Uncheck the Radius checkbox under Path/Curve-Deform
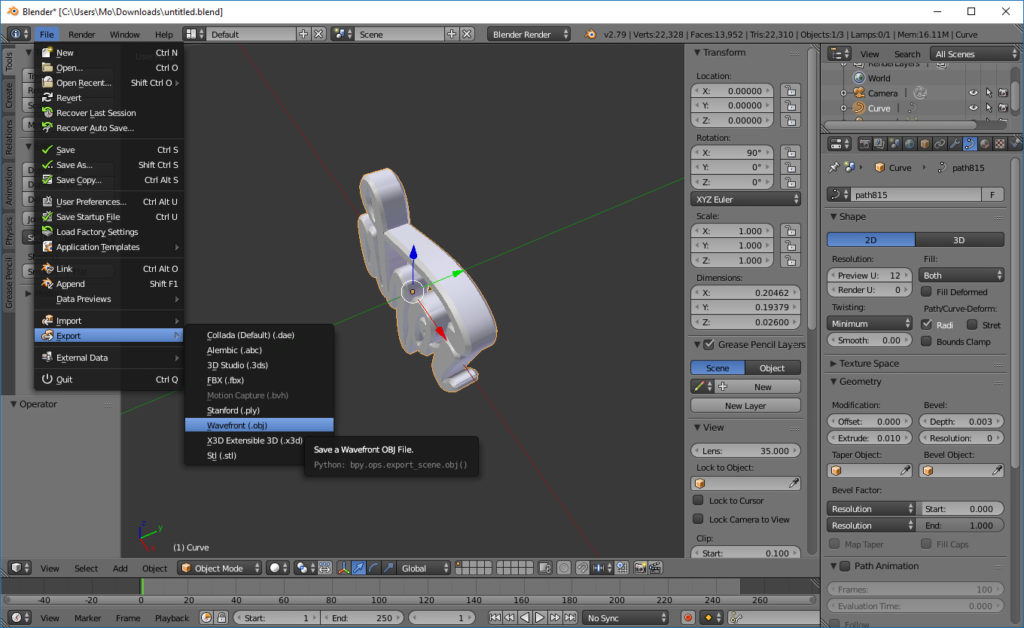The width and height of the screenshot is (1024, 628). (926, 324)
